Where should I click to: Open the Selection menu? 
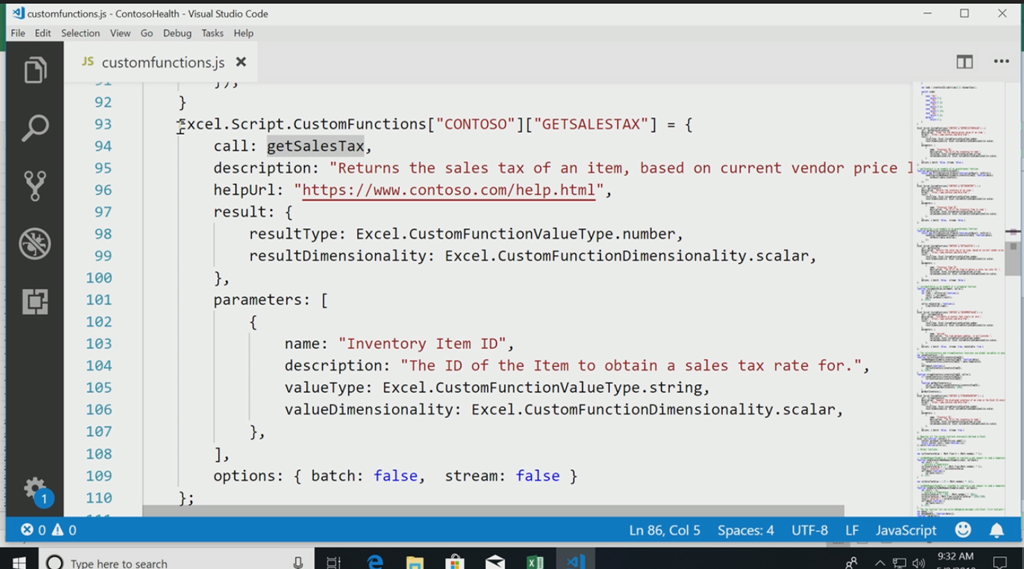tap(80, 33)
